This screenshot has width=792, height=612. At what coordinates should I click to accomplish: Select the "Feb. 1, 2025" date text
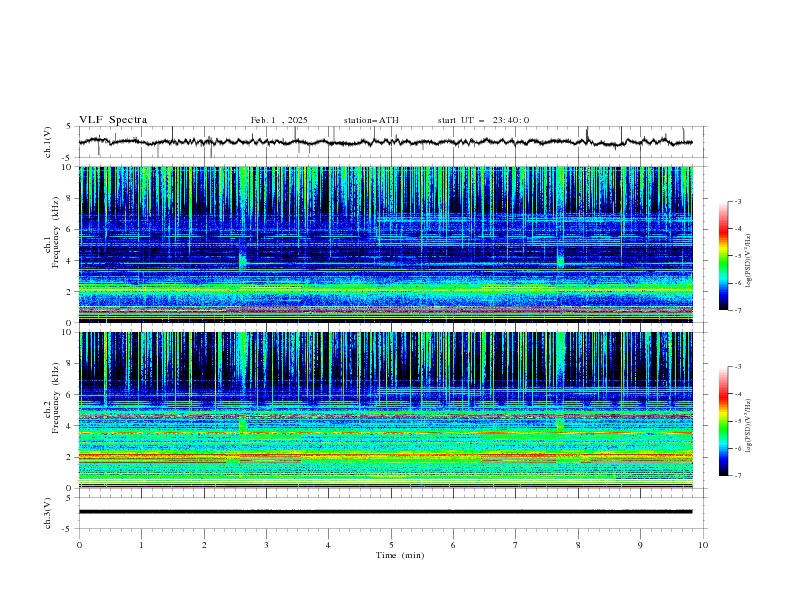click(x=279, y=120)
